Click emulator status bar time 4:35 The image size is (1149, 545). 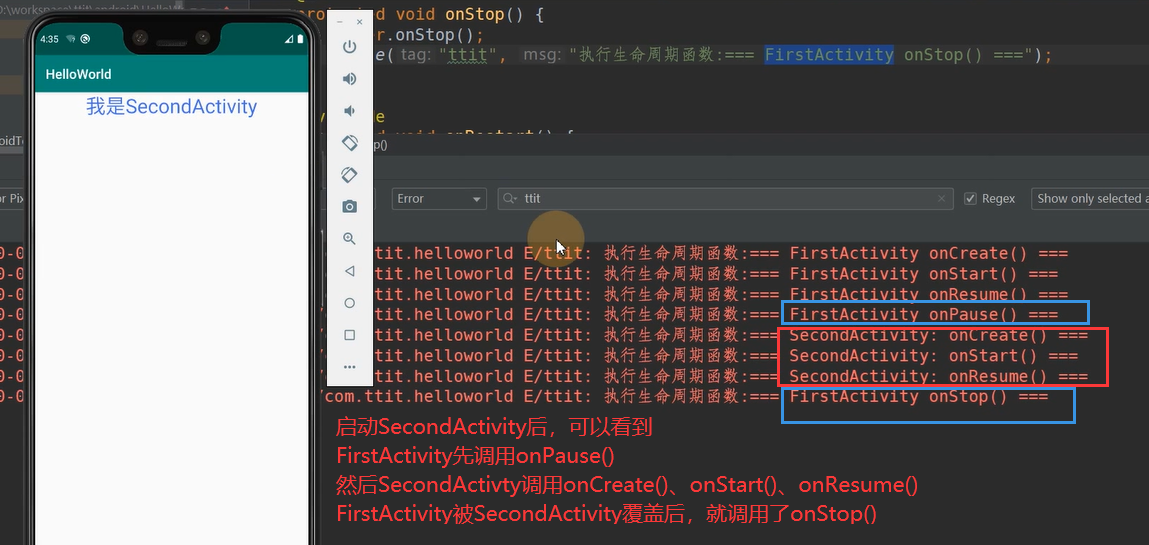tap(50, 39)
